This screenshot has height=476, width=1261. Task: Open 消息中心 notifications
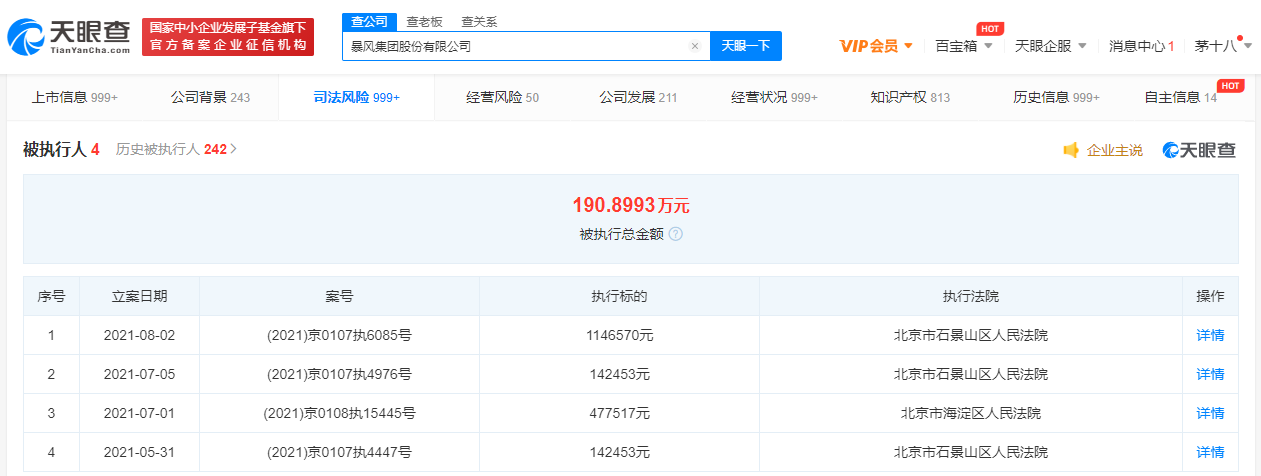click(1141, 46)
